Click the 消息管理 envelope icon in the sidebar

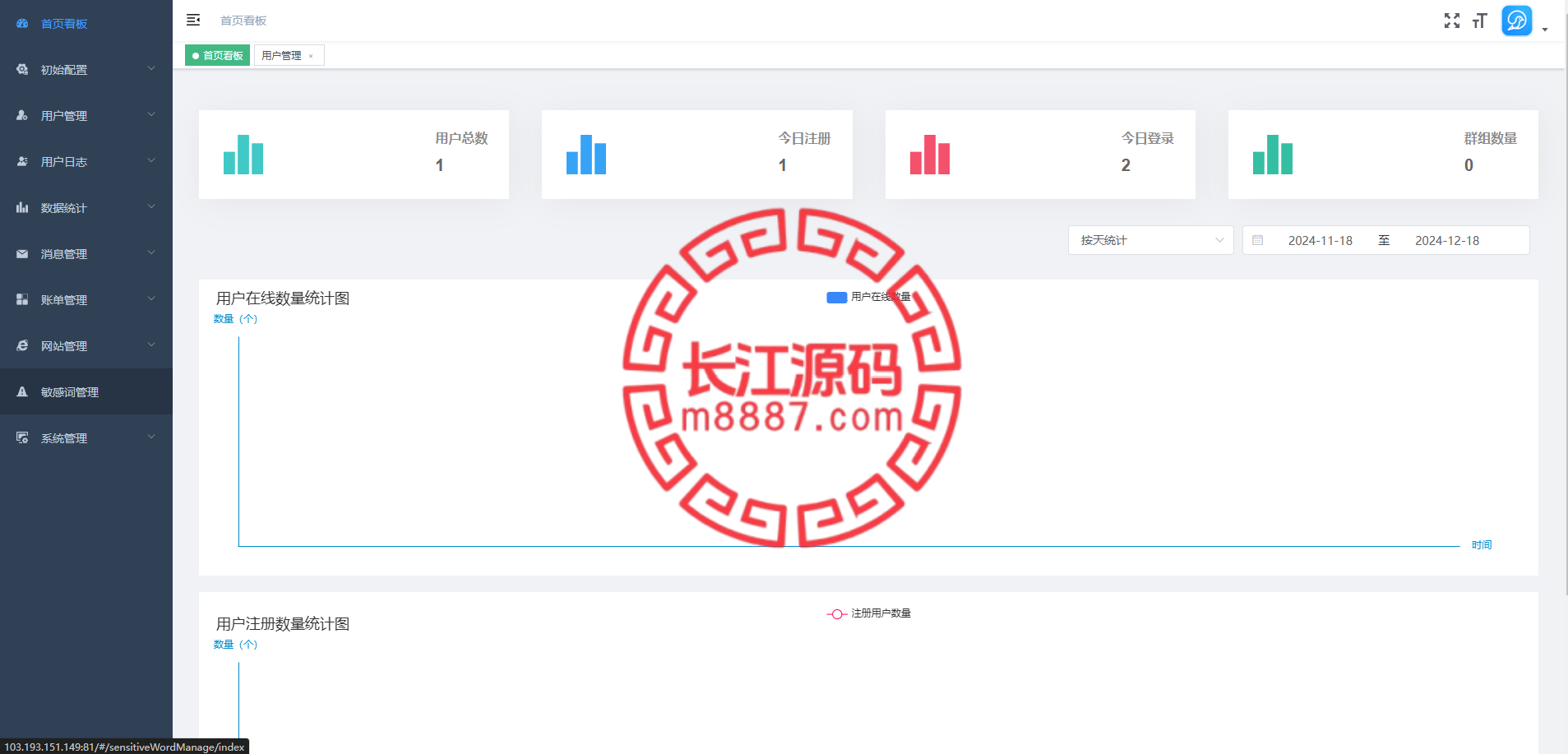[22, 254]
